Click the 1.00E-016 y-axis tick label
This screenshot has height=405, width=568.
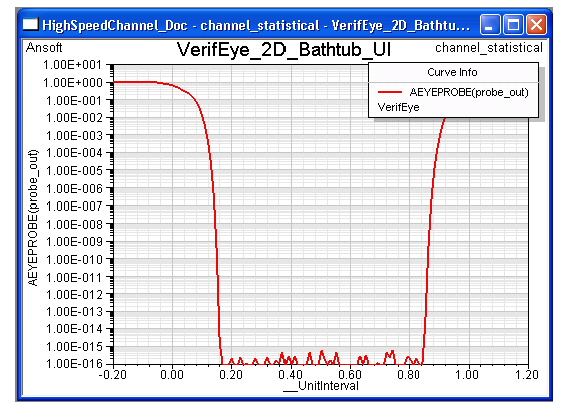coord(75,363)
